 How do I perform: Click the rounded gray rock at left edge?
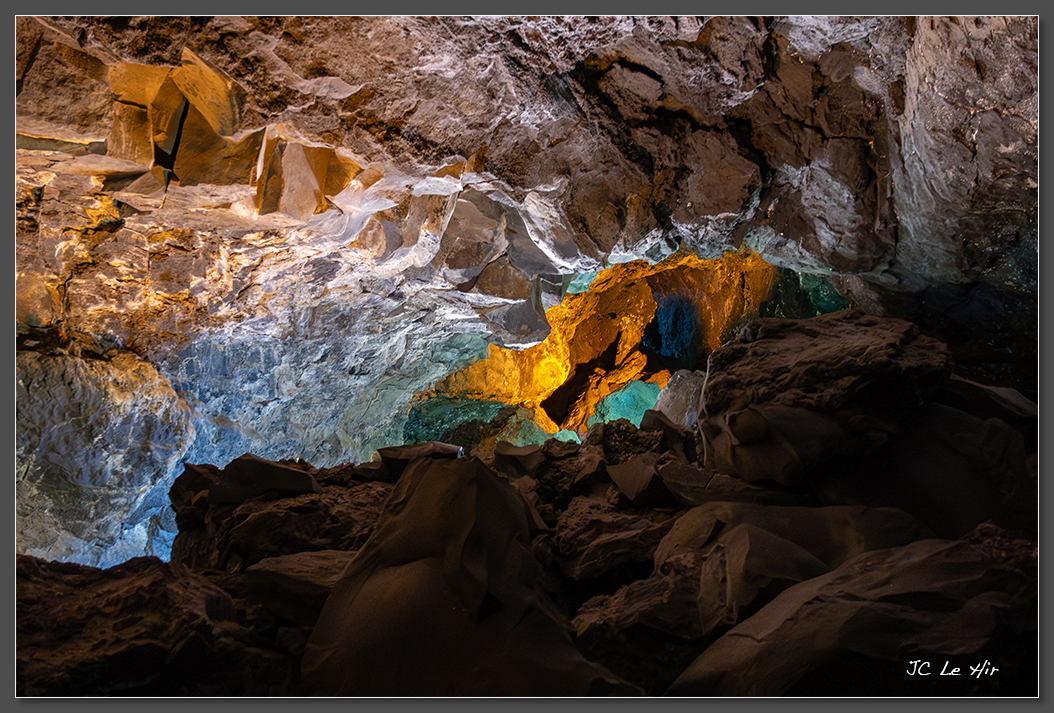click(x=90, y=440)
